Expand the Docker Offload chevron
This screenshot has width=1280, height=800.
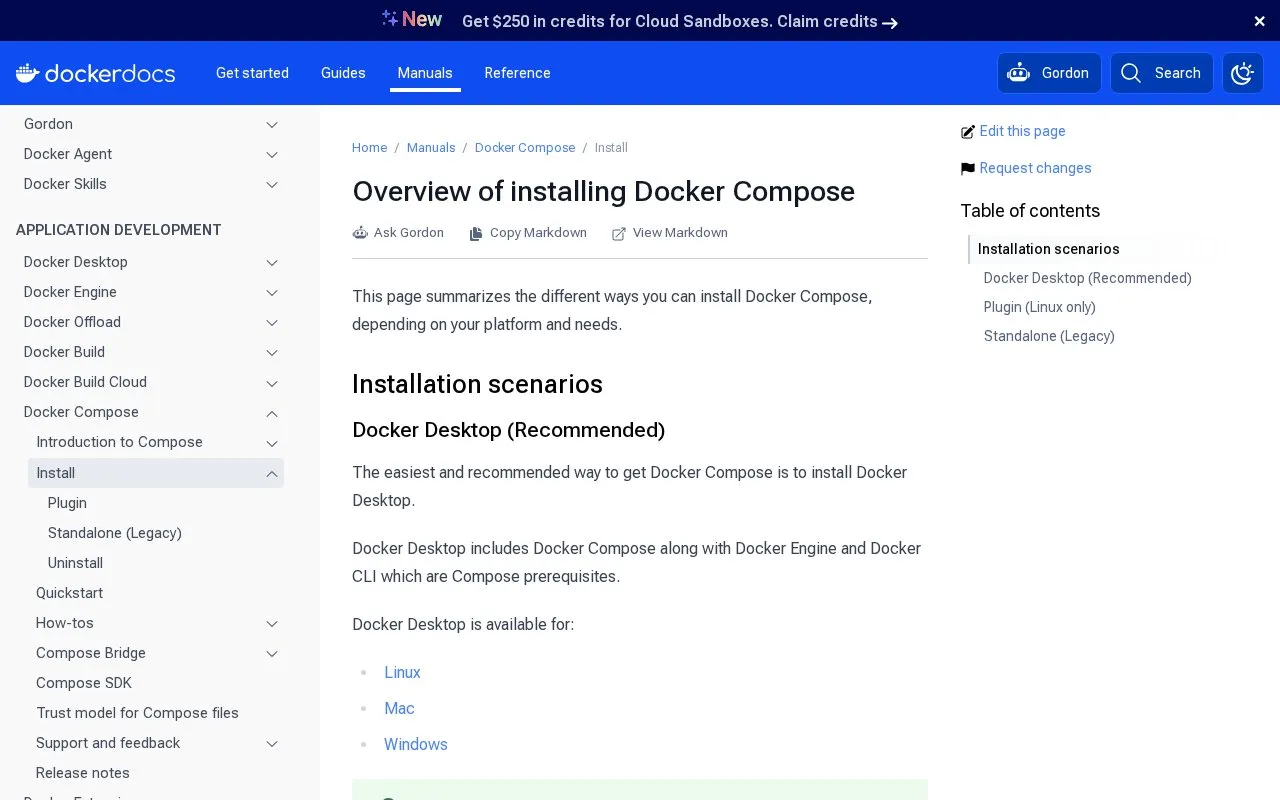click(272, 323)
